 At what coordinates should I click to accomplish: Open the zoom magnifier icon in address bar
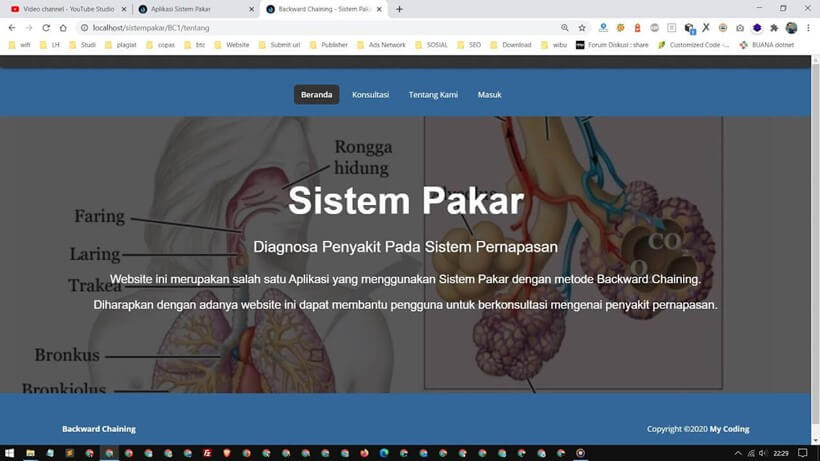[565, 28]
